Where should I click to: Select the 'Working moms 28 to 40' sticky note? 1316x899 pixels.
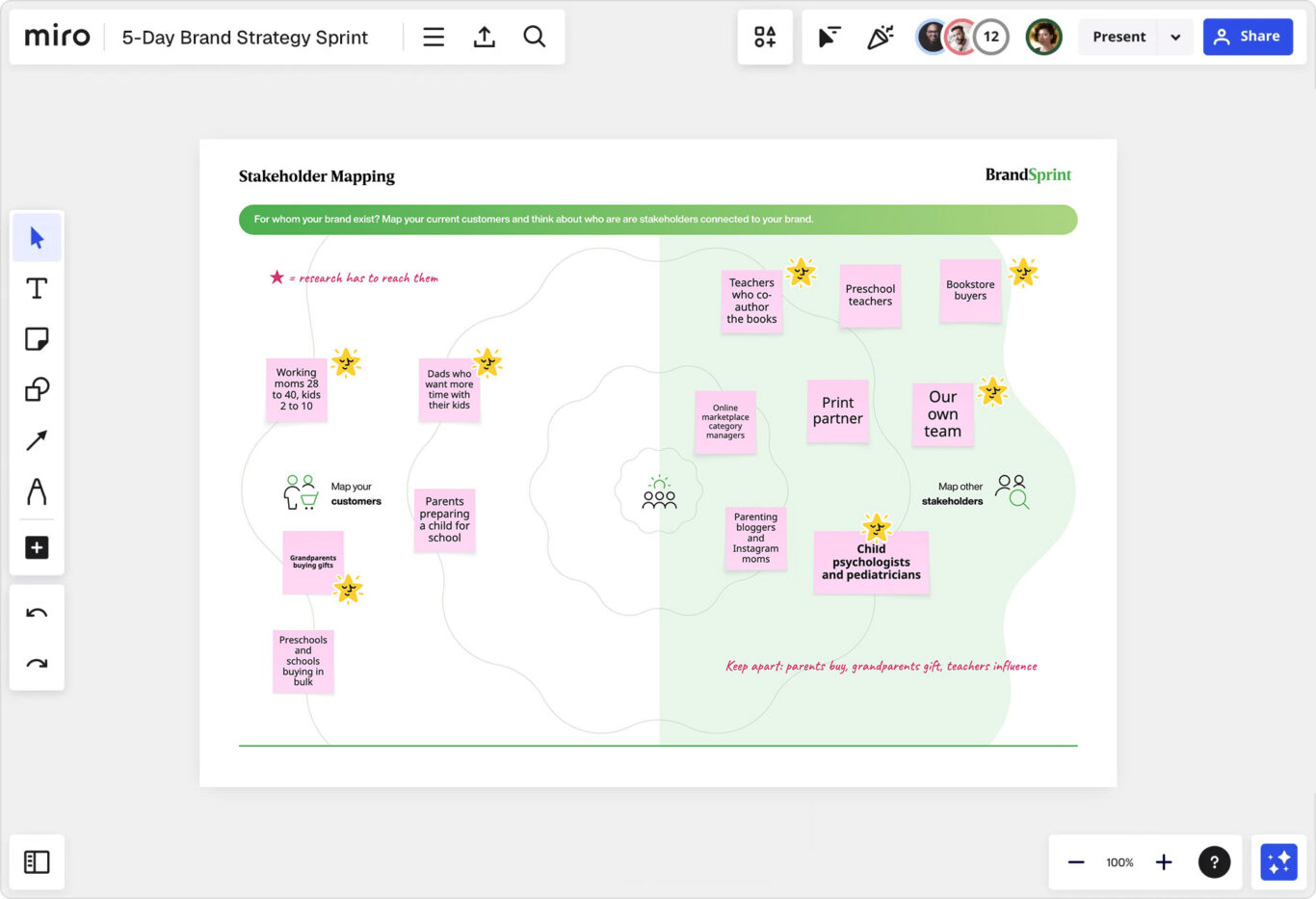297,389
